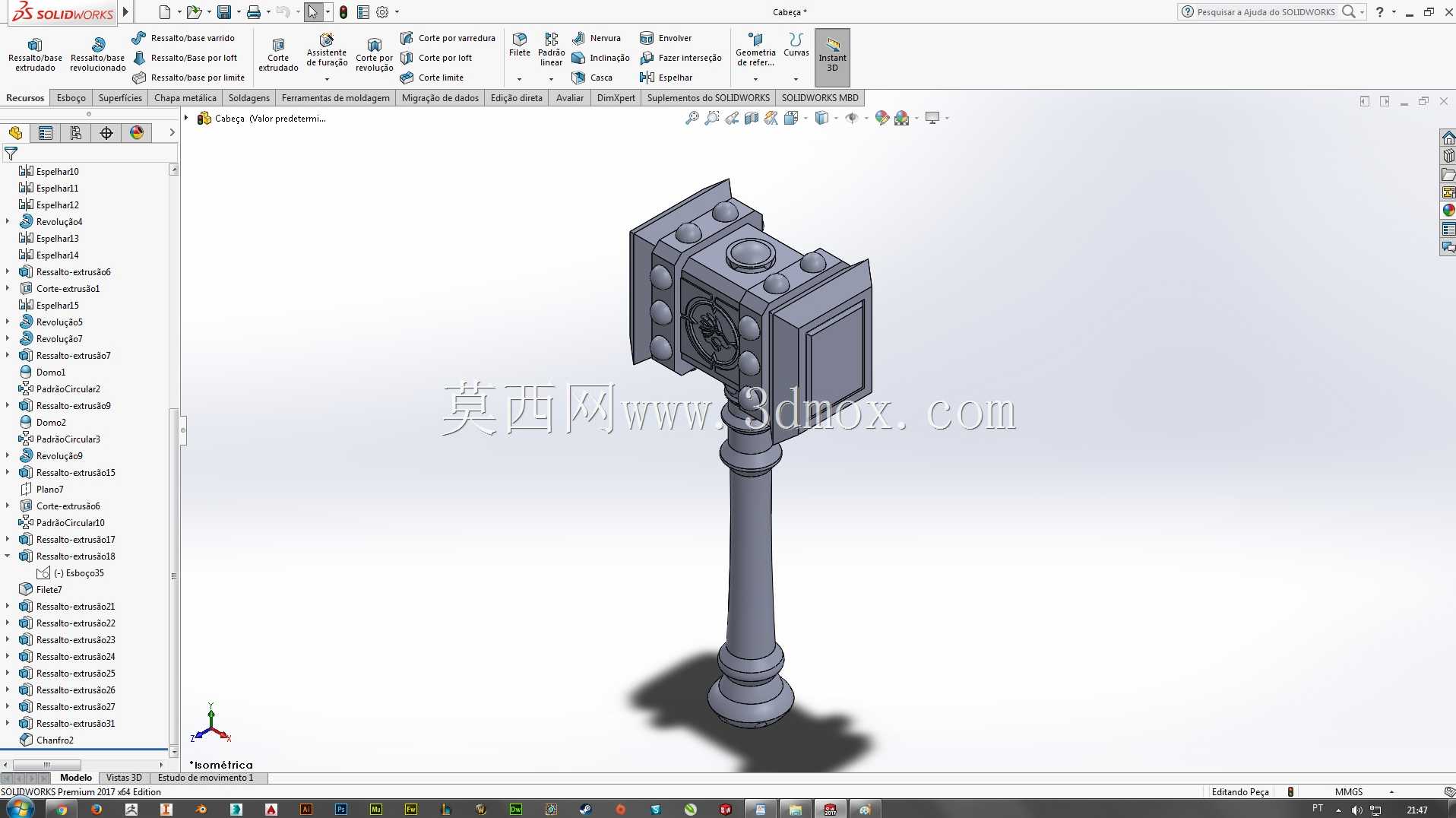Click Corte por varredura
This screenshot has width=1456, height=818.
tap(448, 38)
